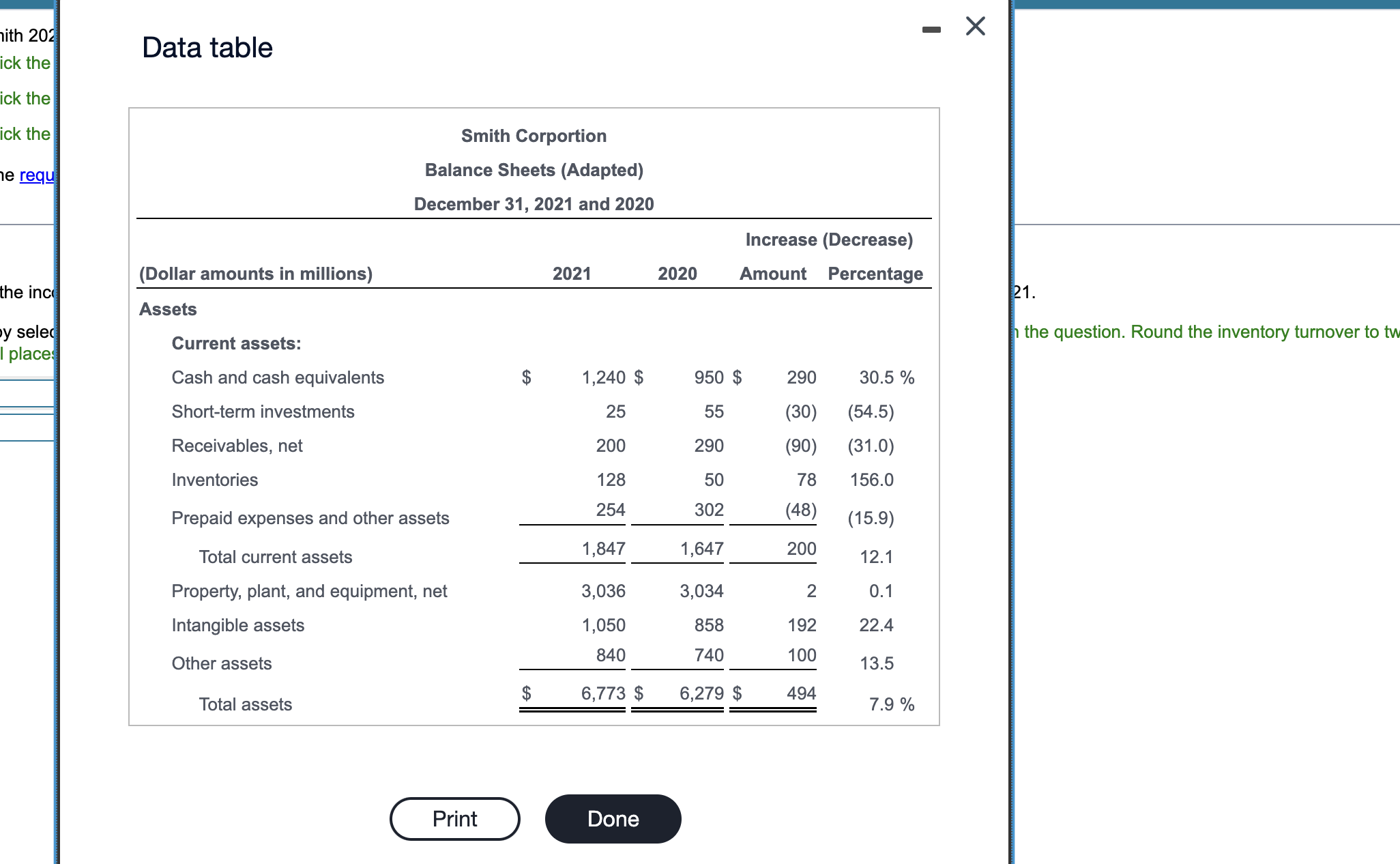1400x864 pixels.
Task: Select 'Smith Corportion' title text
Action: click(534, 136)
